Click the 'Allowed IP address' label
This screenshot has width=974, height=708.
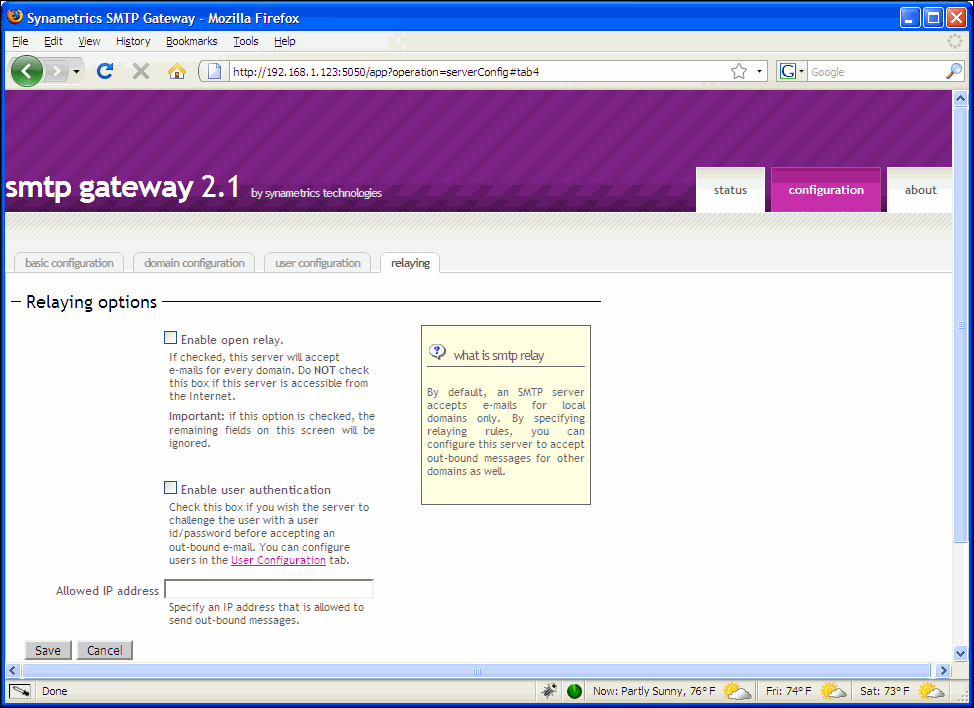(107, 591)
